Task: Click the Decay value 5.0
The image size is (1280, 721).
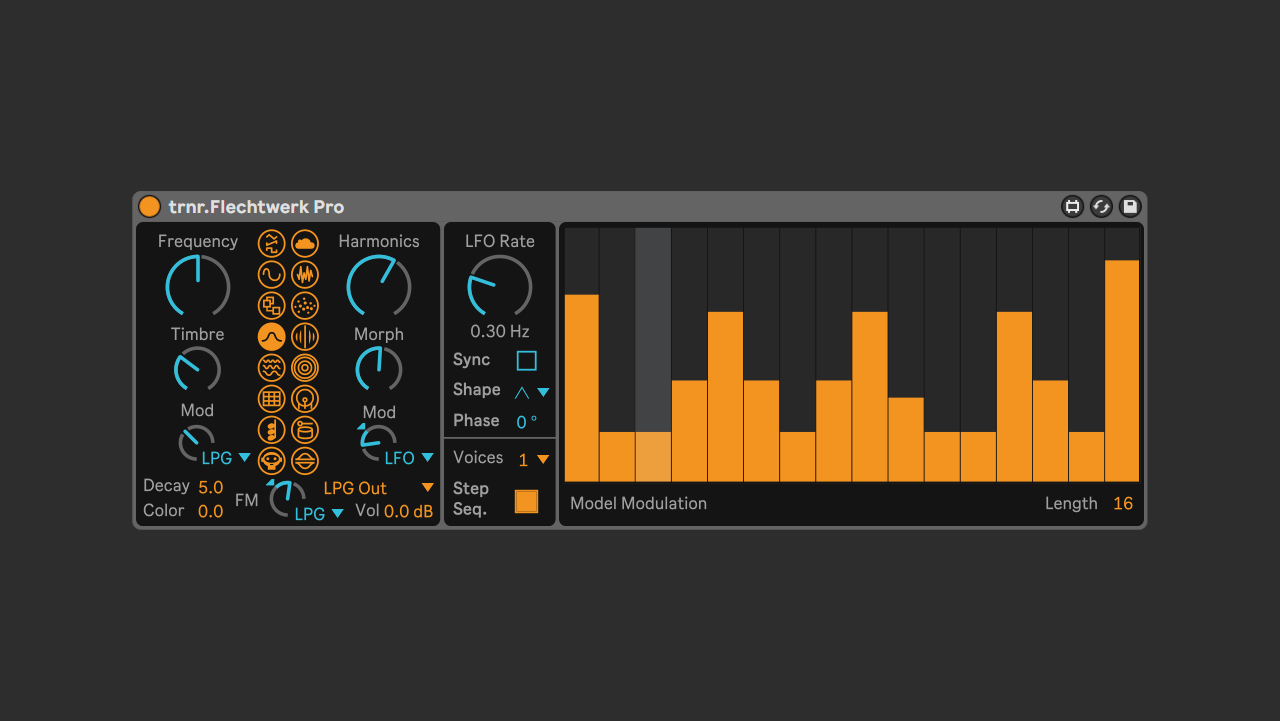Action: click(x=210, y=487)
